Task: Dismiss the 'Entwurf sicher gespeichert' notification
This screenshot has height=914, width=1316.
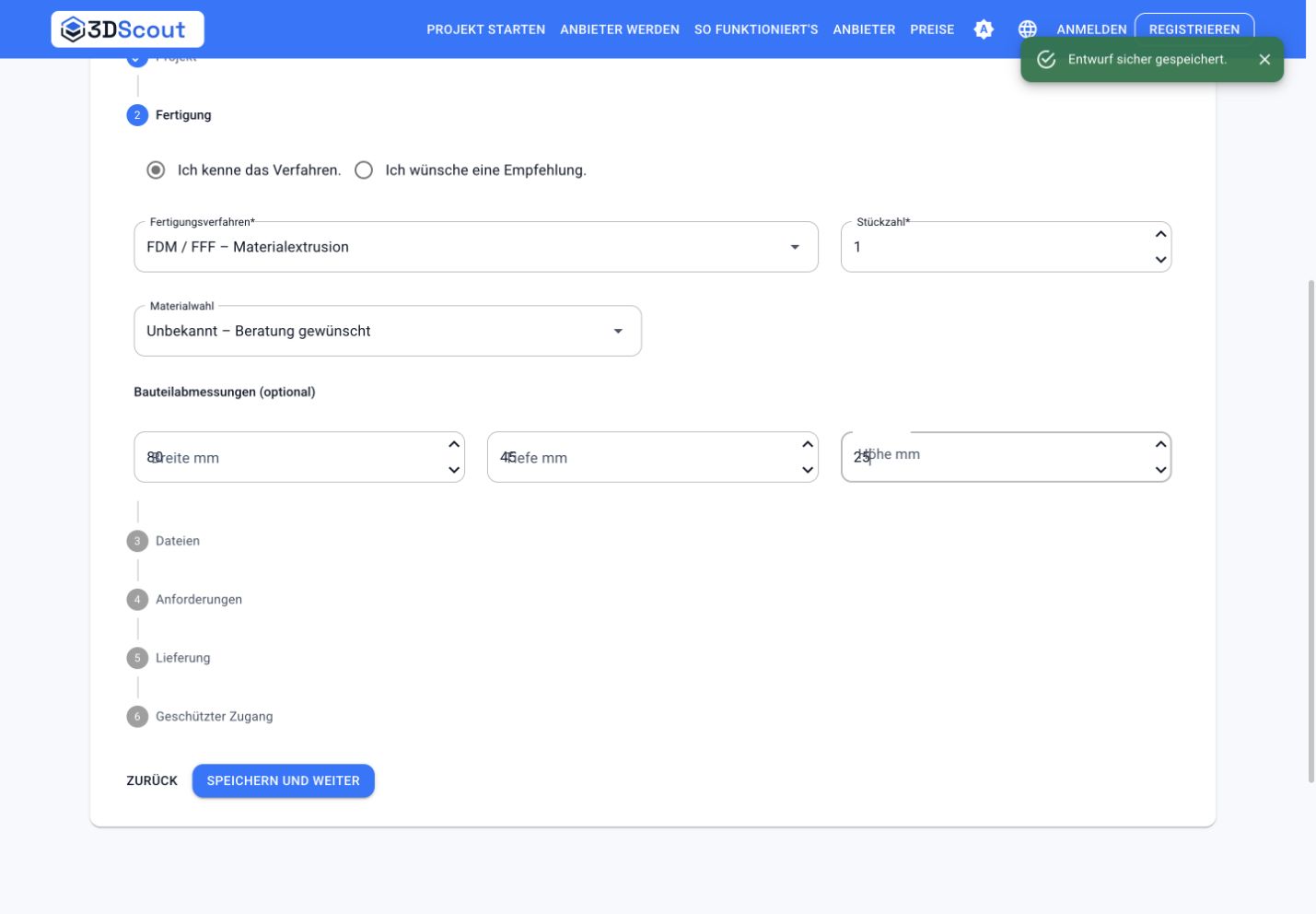Action: 1264,59
